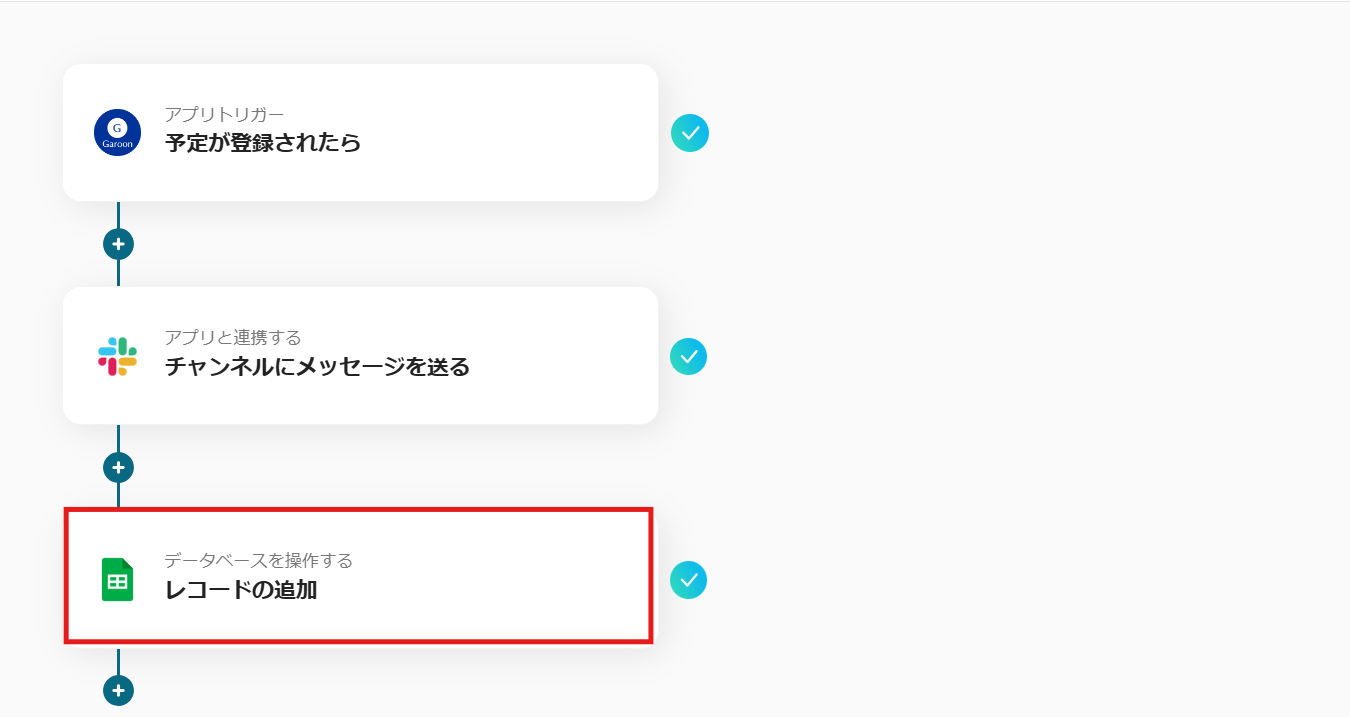Click the Garoon app icon
The image size is (1350, 717).
pos(117,132)
